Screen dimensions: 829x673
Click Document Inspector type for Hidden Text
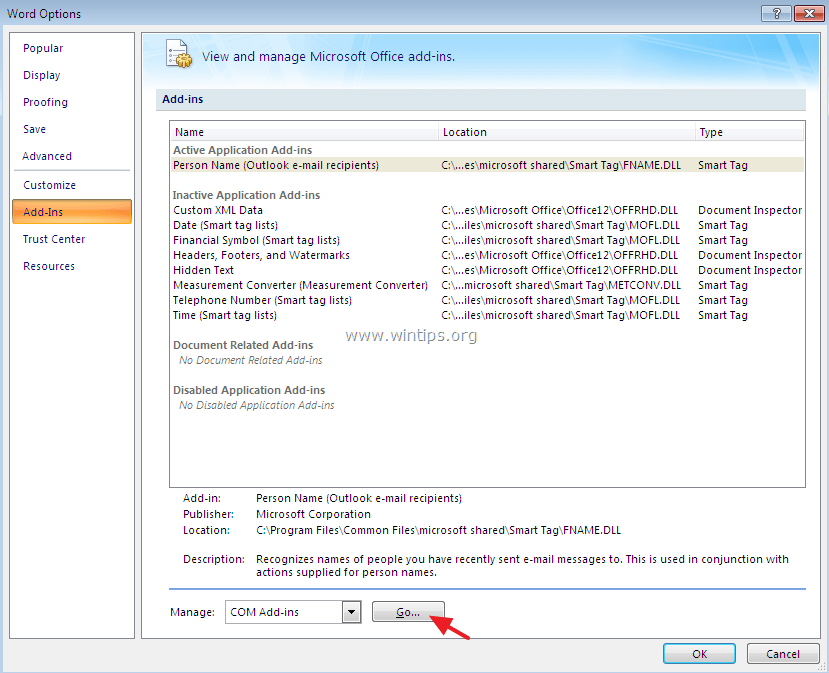(750, 270)
